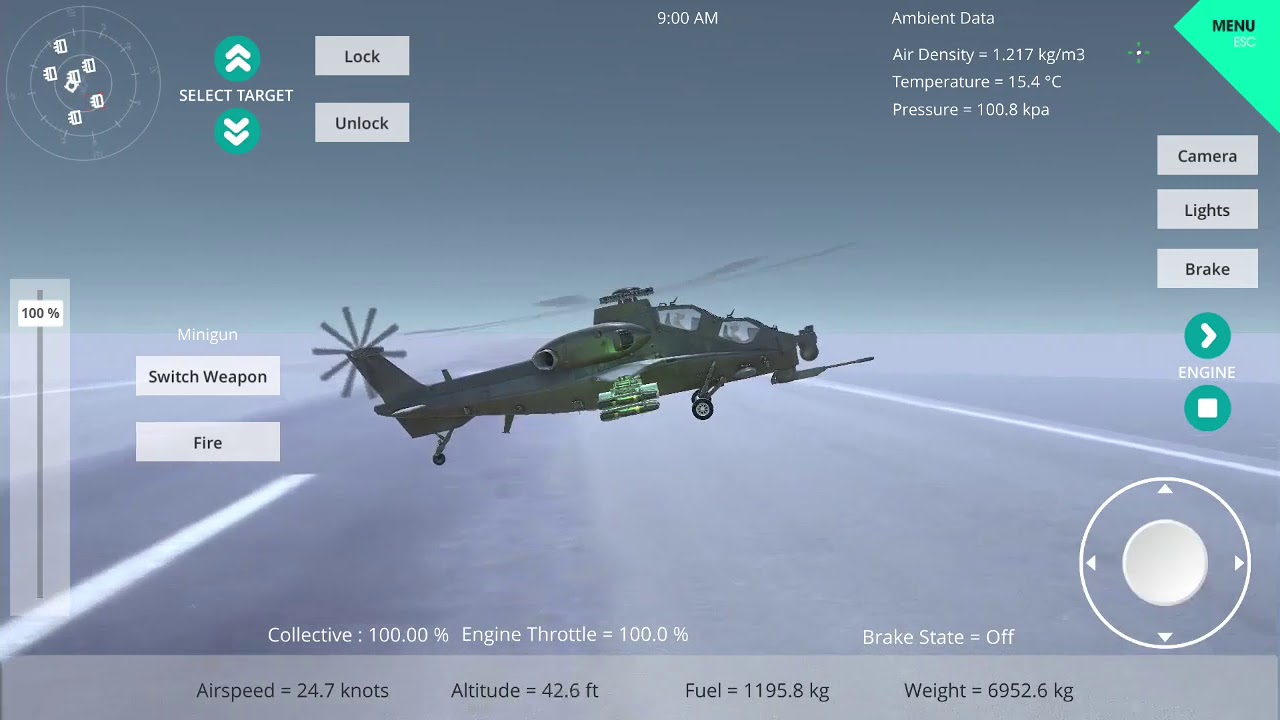Click the Temperature = 15.4 °C readout

[977, 82]
